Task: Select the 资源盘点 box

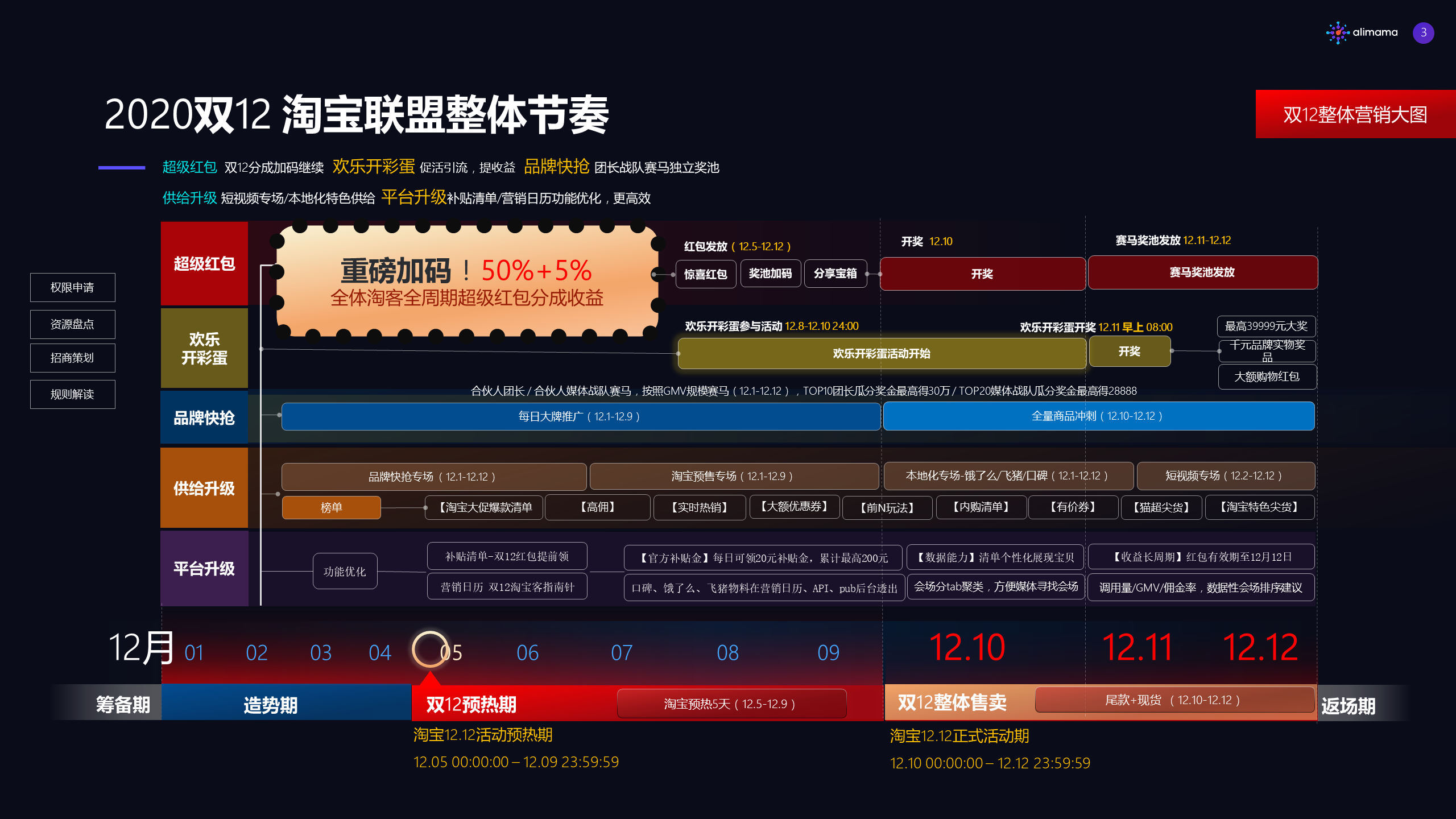Action: click(x=72, y=324)
